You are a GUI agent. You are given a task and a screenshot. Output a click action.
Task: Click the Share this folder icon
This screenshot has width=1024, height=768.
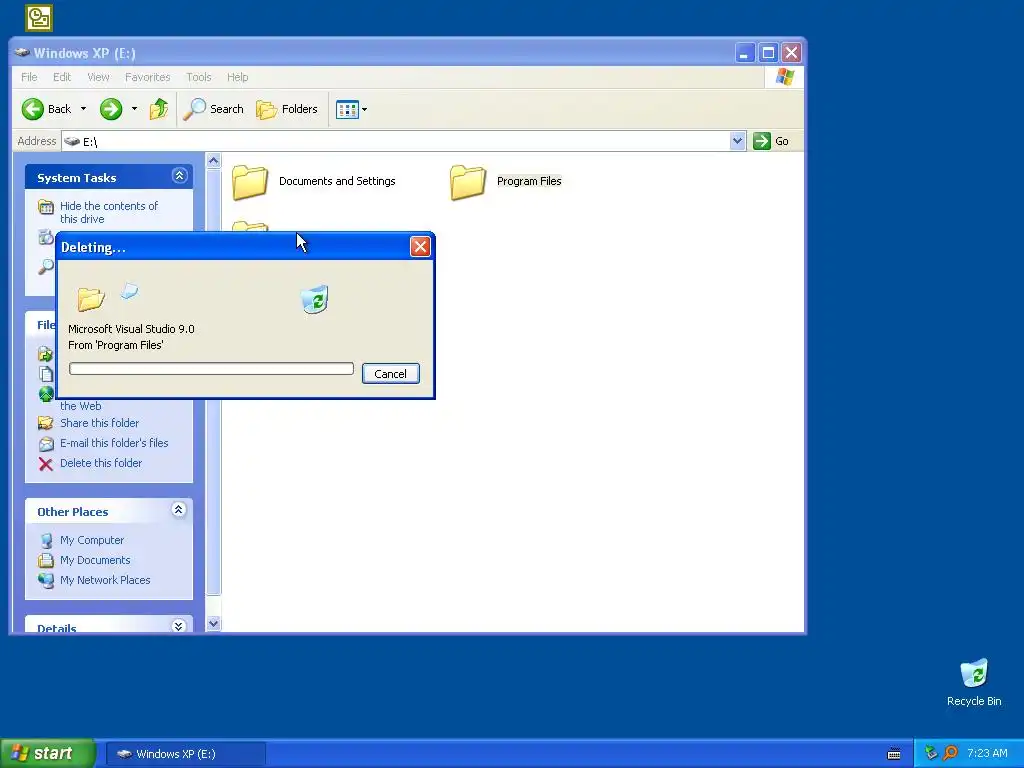coord(46,423)
